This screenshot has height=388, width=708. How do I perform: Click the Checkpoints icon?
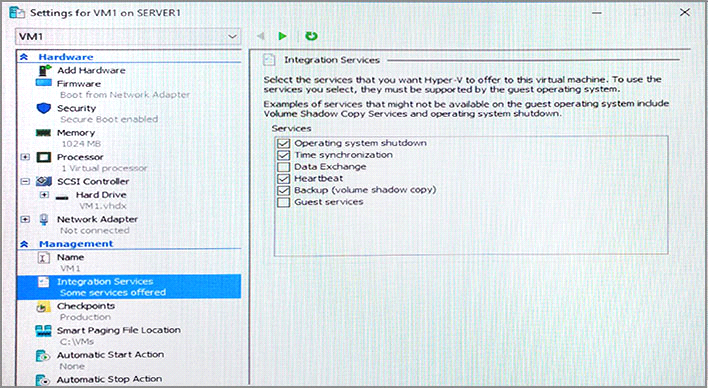[x=43, y=307]
